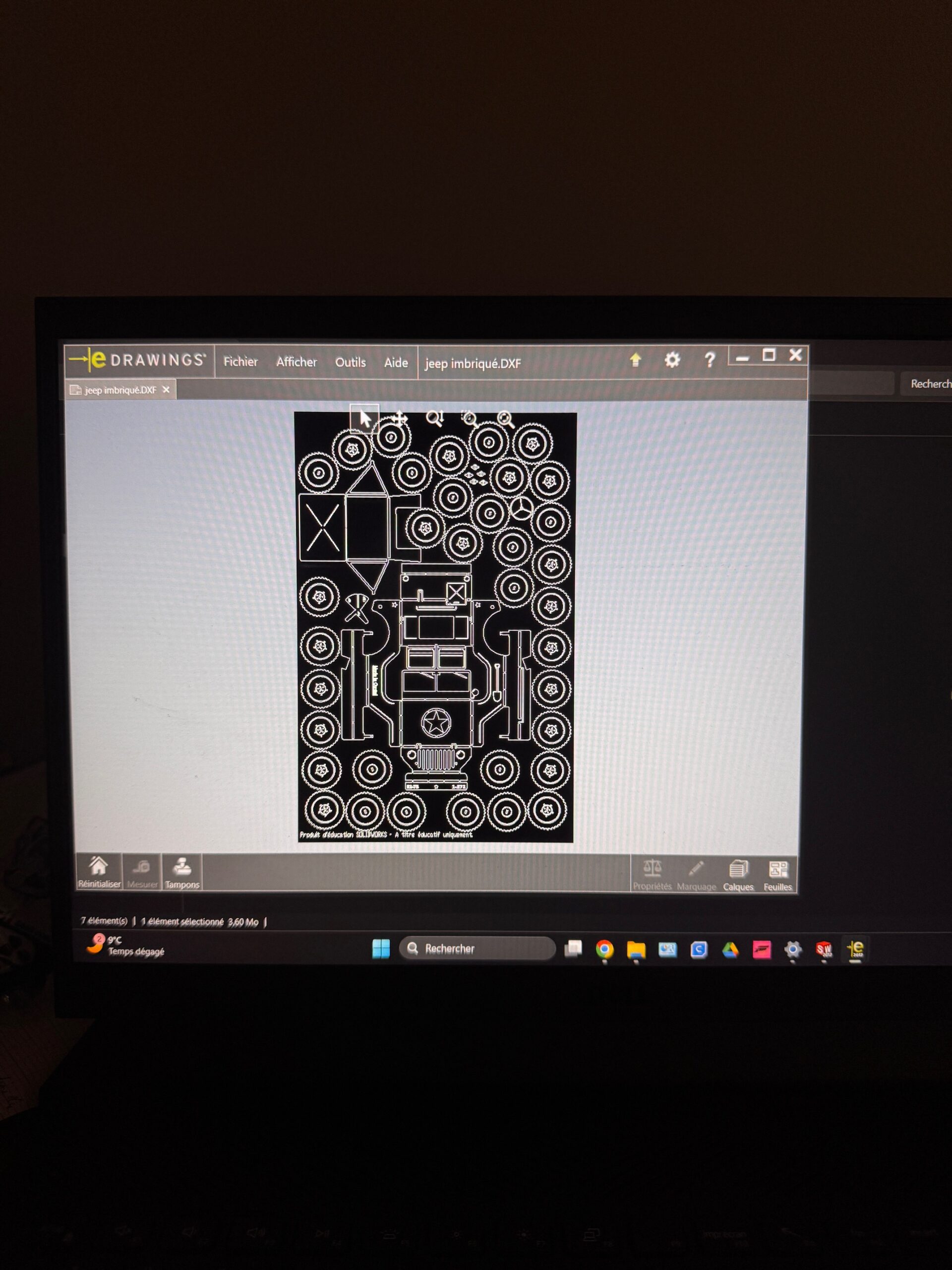Open the Outils menu
This screenshot has height=1270, width=952.
point(350,363)
